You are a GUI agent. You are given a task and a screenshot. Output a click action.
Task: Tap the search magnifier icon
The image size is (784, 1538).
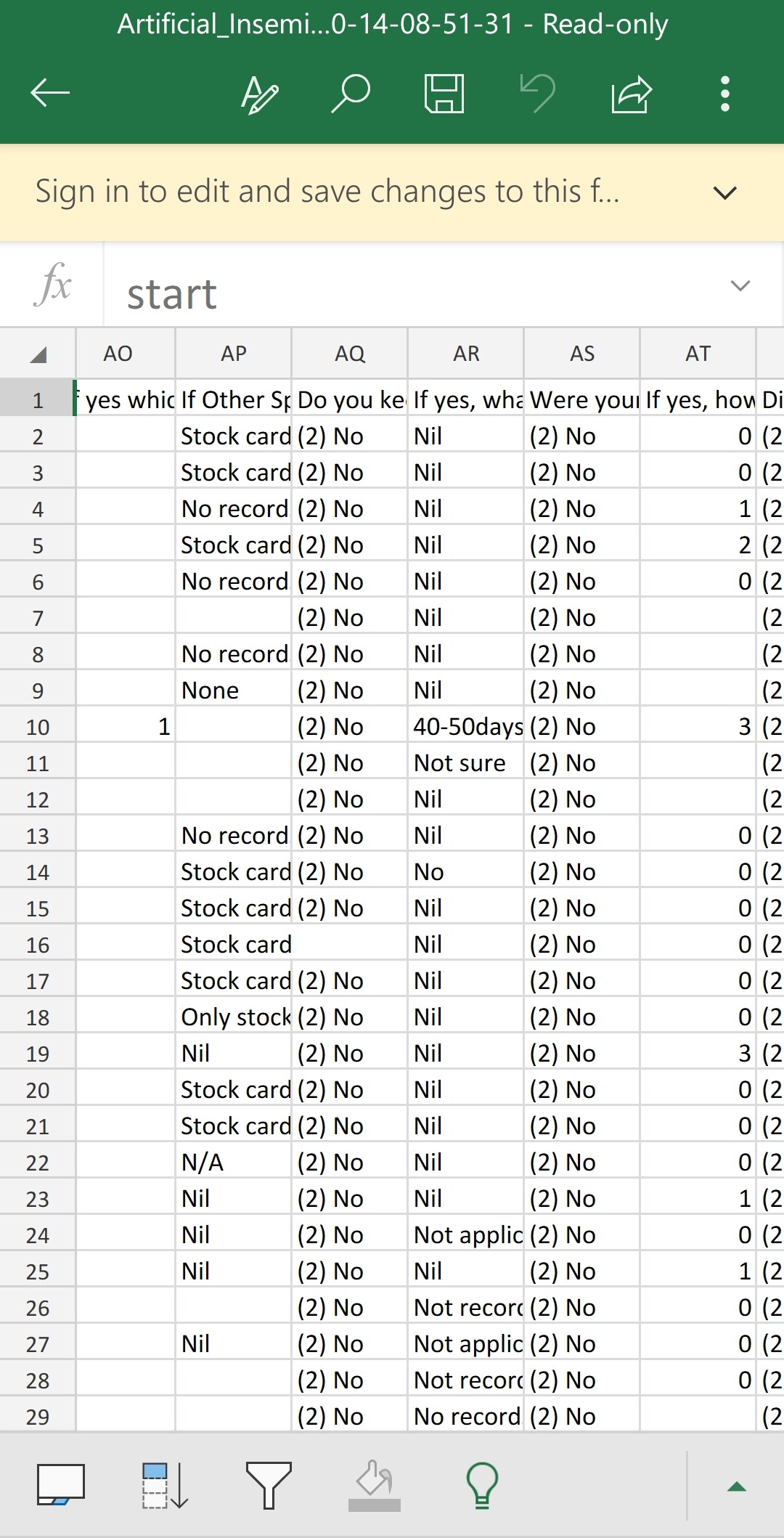pos(351,93)
